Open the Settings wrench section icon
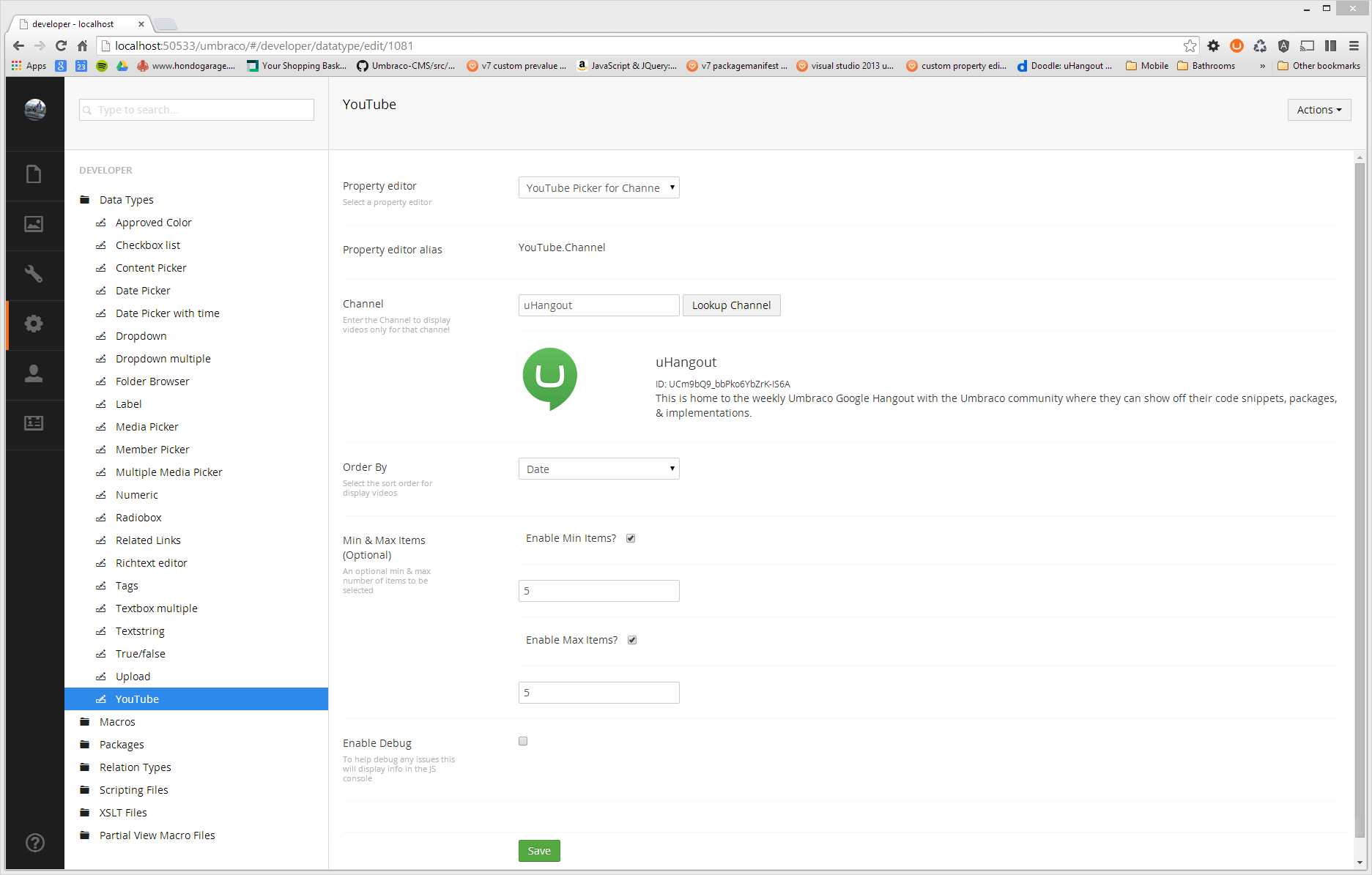This screenshot has width=1372, height=875. coord(34,274)
